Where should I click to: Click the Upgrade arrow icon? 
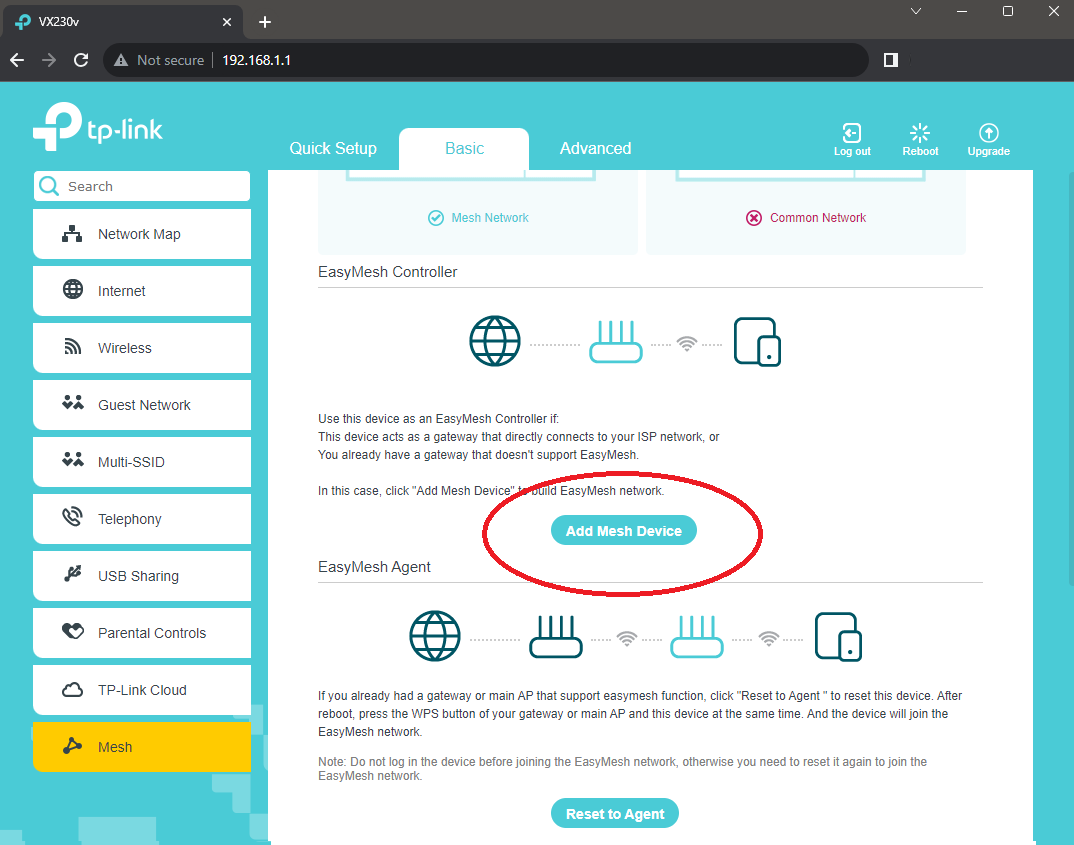988,134
